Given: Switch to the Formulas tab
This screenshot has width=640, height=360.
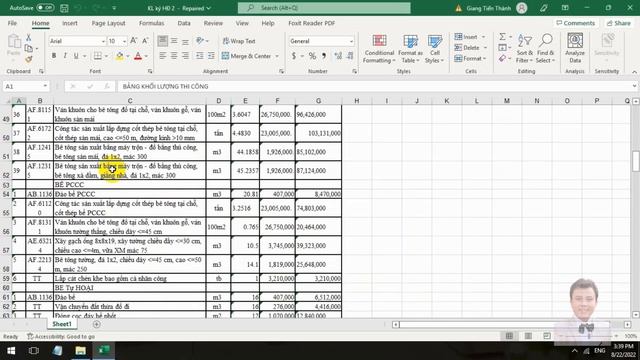Looking at the screenshot, I should 151,23.
